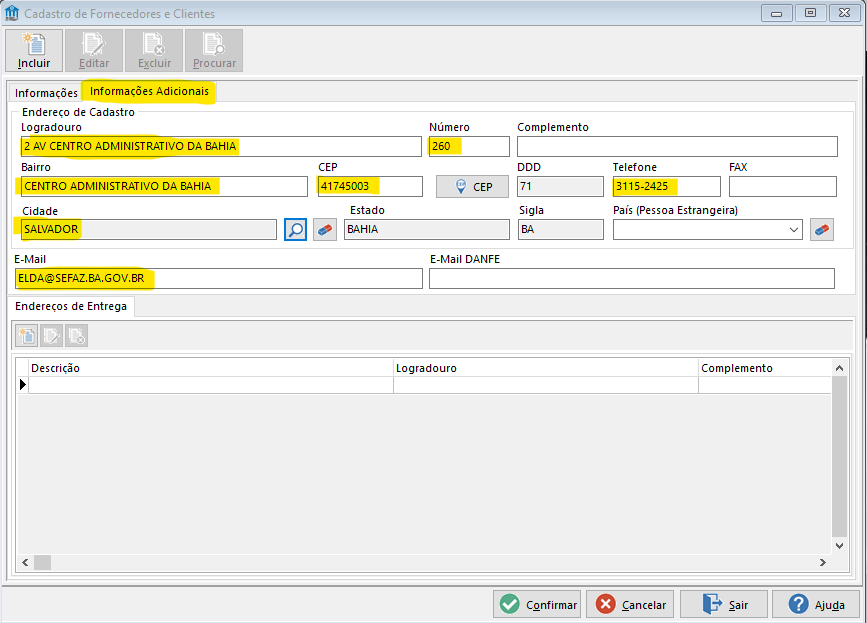867x623 pixels.
Task: Open the Endereços de Entrega tab
Action: click(x=71, y=306)
